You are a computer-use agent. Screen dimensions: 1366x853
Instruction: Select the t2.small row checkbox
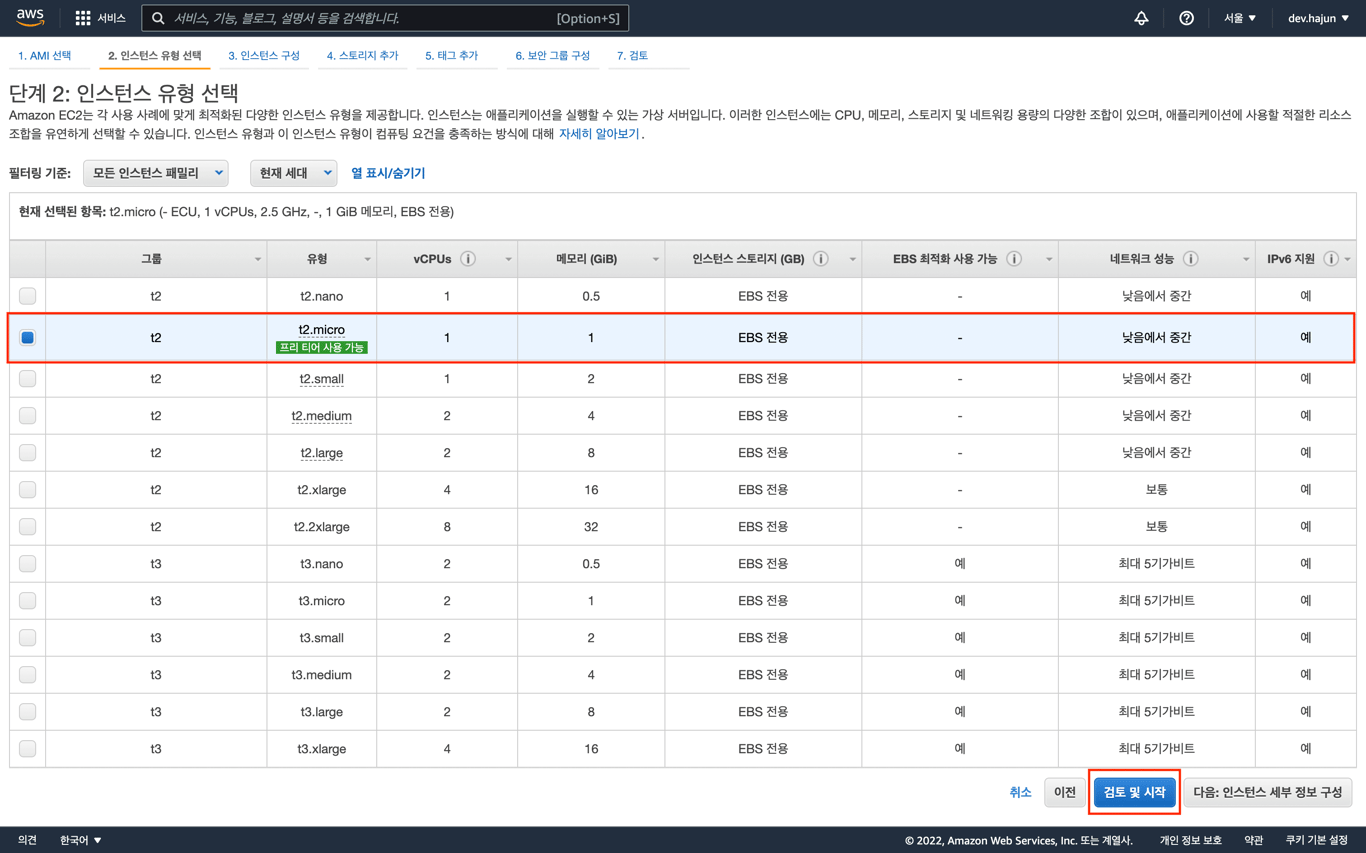(x=28, y=379)
